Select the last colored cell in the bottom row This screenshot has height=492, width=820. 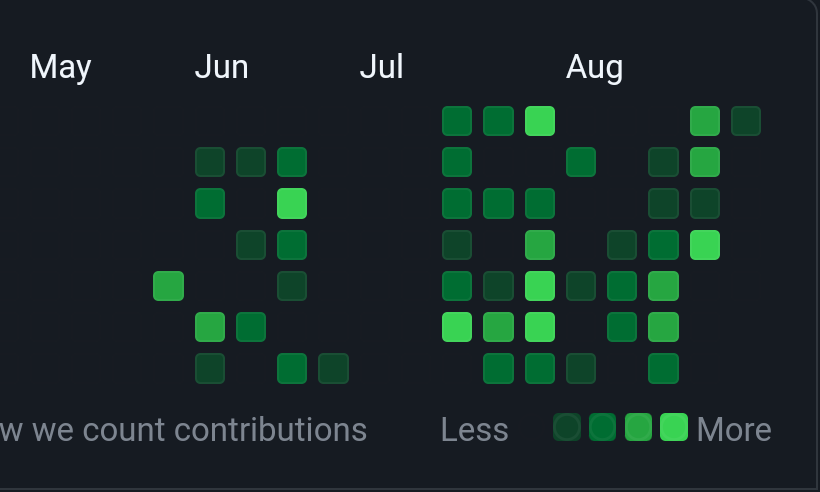tap(664, 369)
